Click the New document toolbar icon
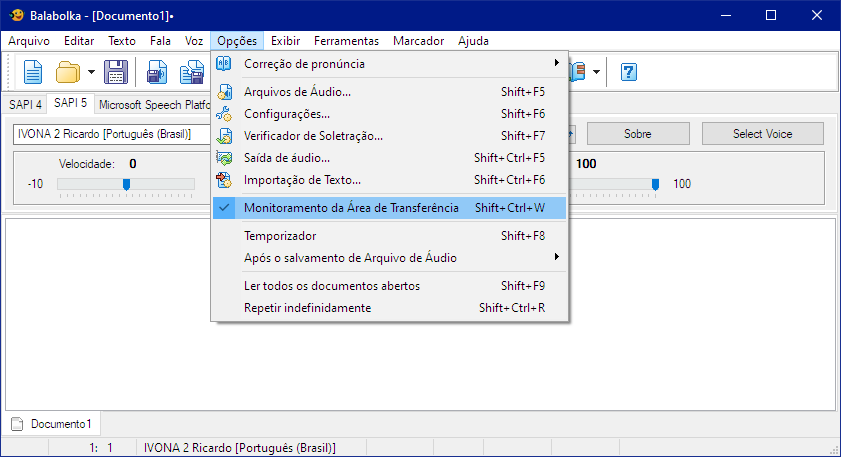The height and width of the screenshot is (457, 841). [33, 72]
